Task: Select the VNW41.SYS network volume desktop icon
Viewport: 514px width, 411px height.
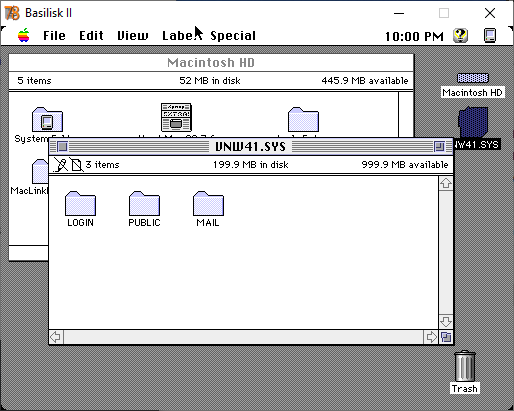Action: pyautogui.click(x=473, y=122)
